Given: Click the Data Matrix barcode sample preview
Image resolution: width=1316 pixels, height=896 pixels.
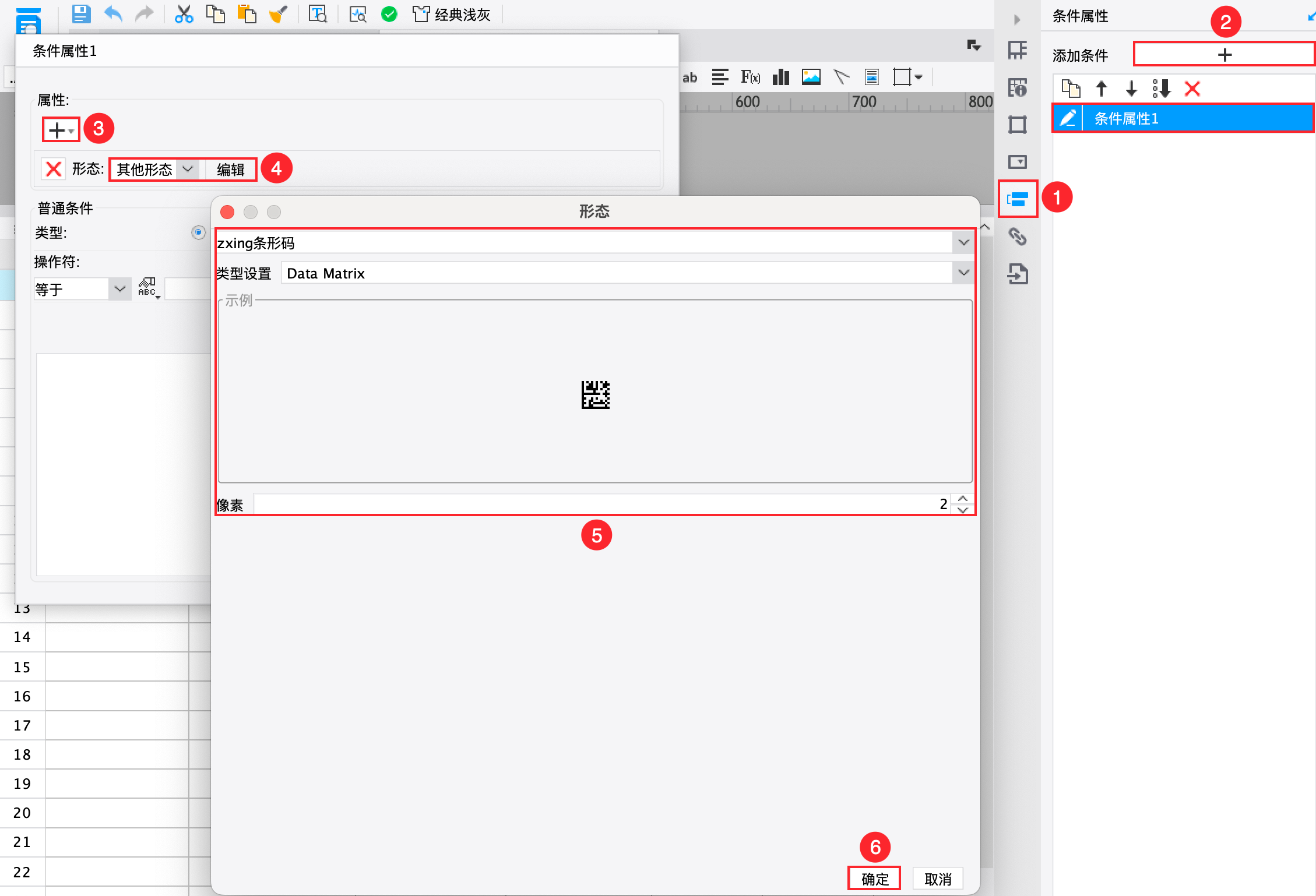Looking at the screenshot, I should click(x=595, y=394).
